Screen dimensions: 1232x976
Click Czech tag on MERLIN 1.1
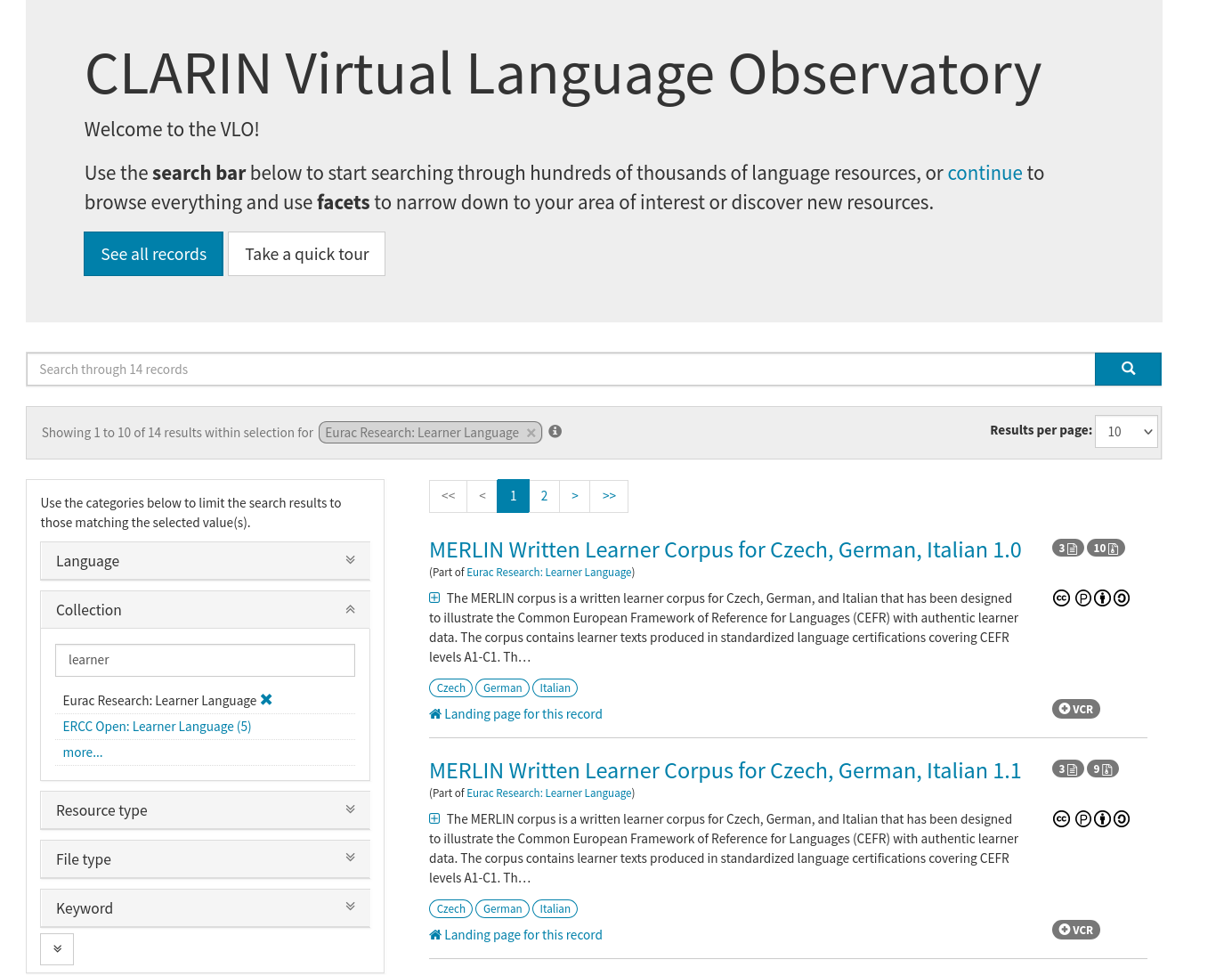pos(450,909)
